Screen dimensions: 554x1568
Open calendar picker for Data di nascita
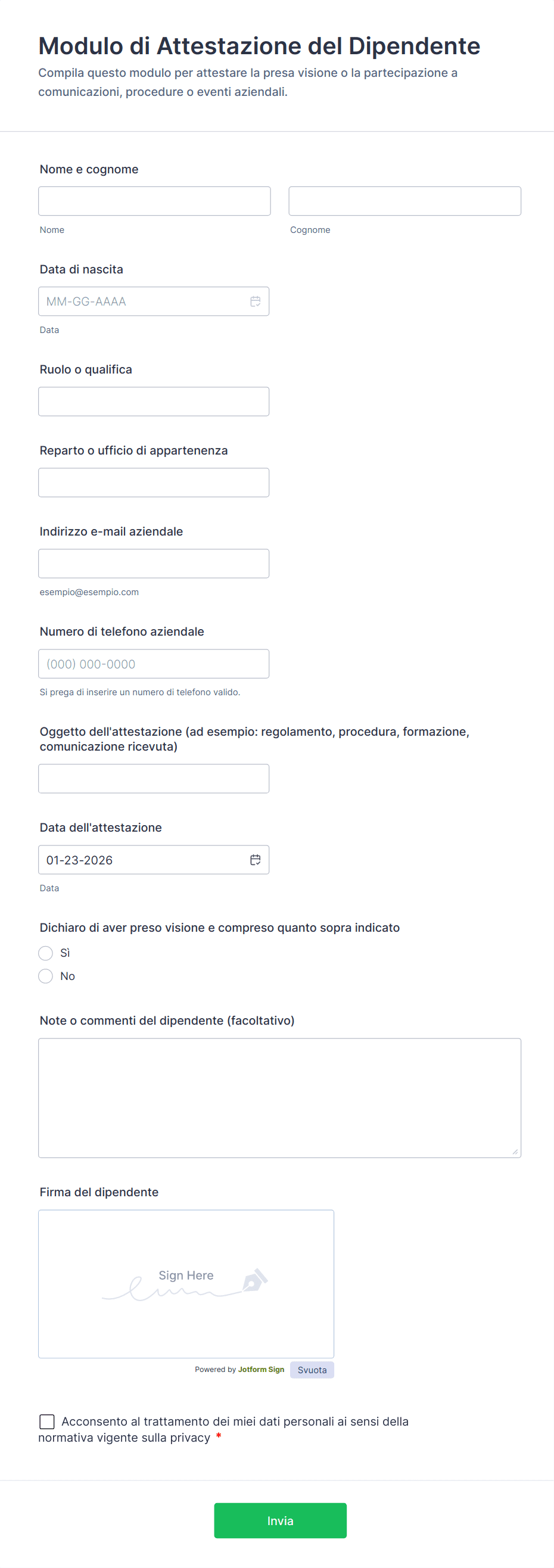tap(256, 301)
